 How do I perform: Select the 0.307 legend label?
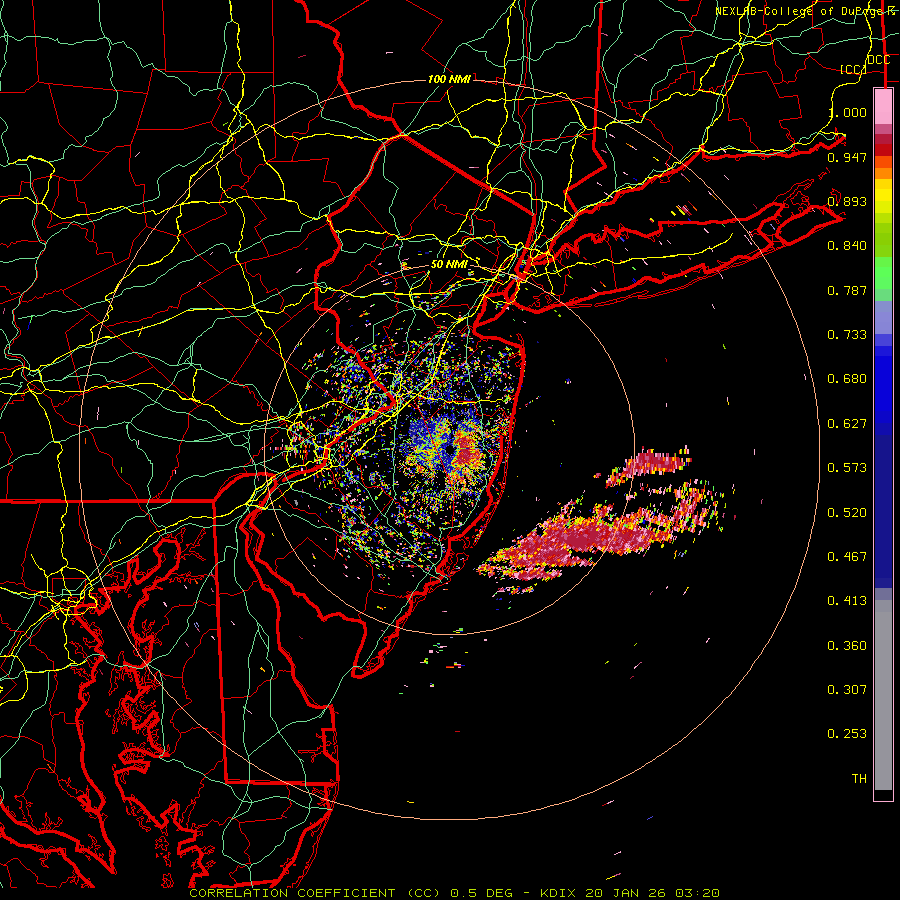[847, 690]
